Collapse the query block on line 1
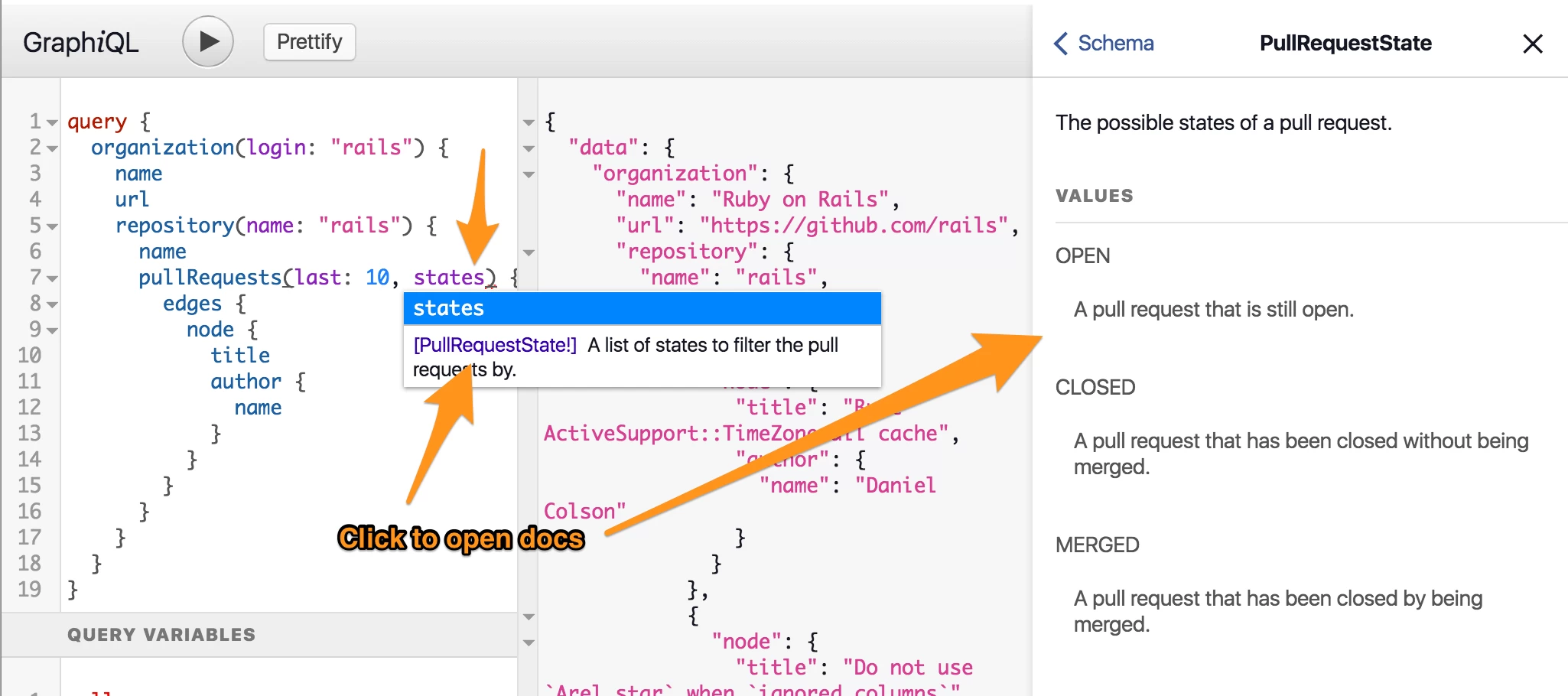1568x696 pixels. (52, 122)
